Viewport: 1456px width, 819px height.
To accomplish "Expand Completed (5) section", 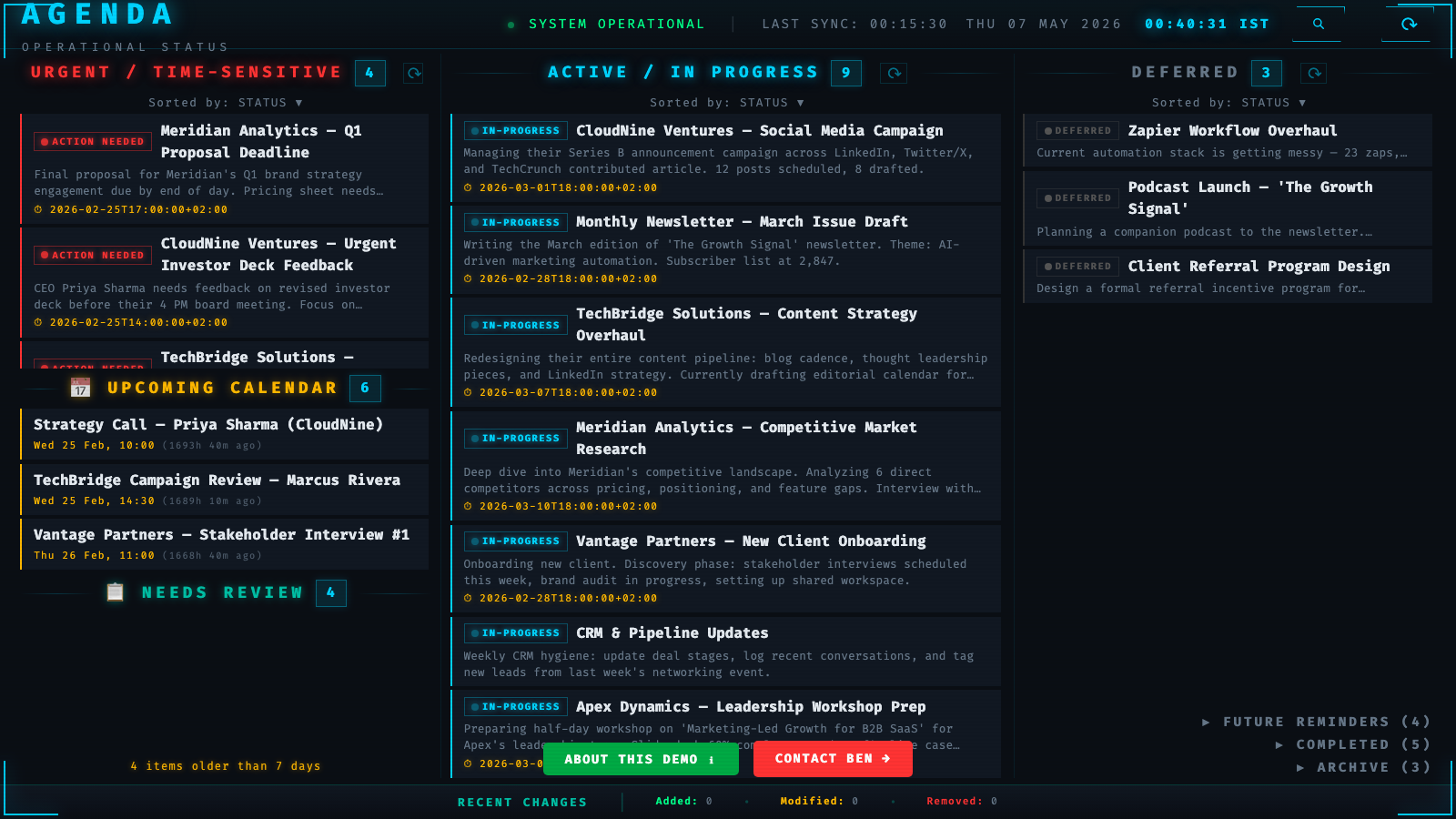I will tap(1352, 744).
